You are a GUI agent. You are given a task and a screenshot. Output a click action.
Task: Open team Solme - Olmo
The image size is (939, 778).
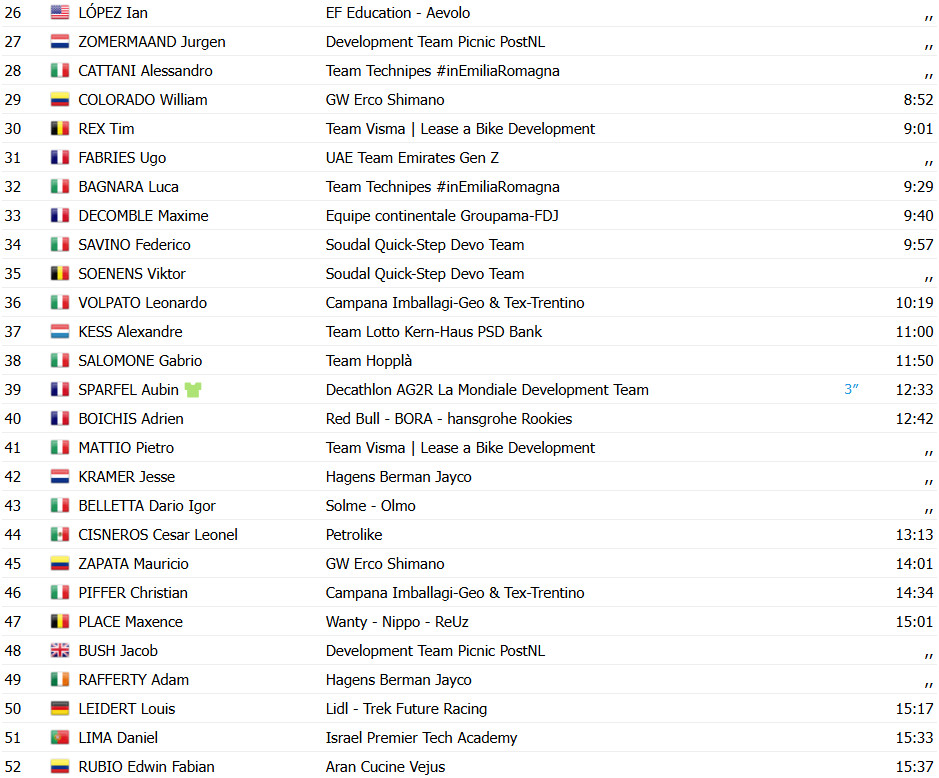click(x=370, y=505)
